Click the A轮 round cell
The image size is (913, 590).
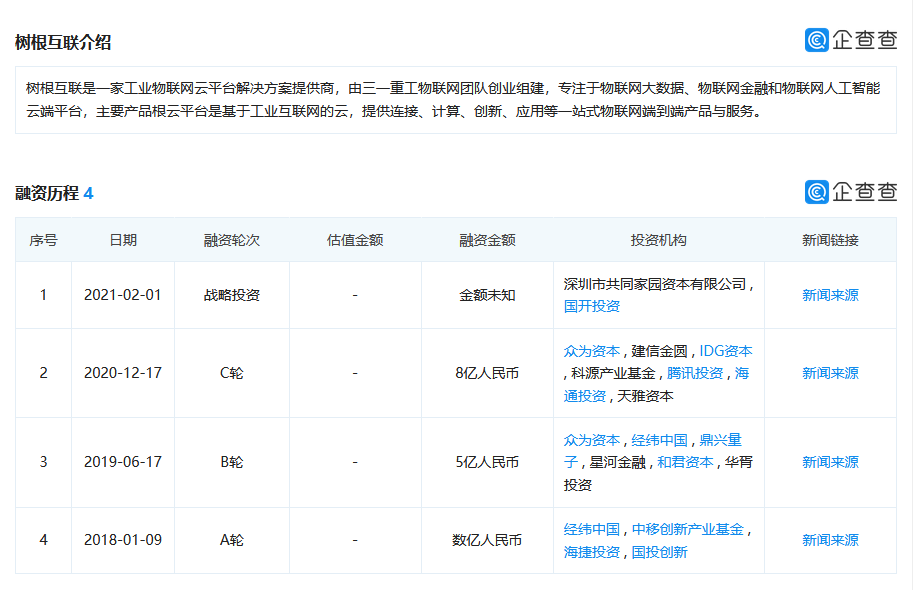pyautogui.click(x=232, y=540)
